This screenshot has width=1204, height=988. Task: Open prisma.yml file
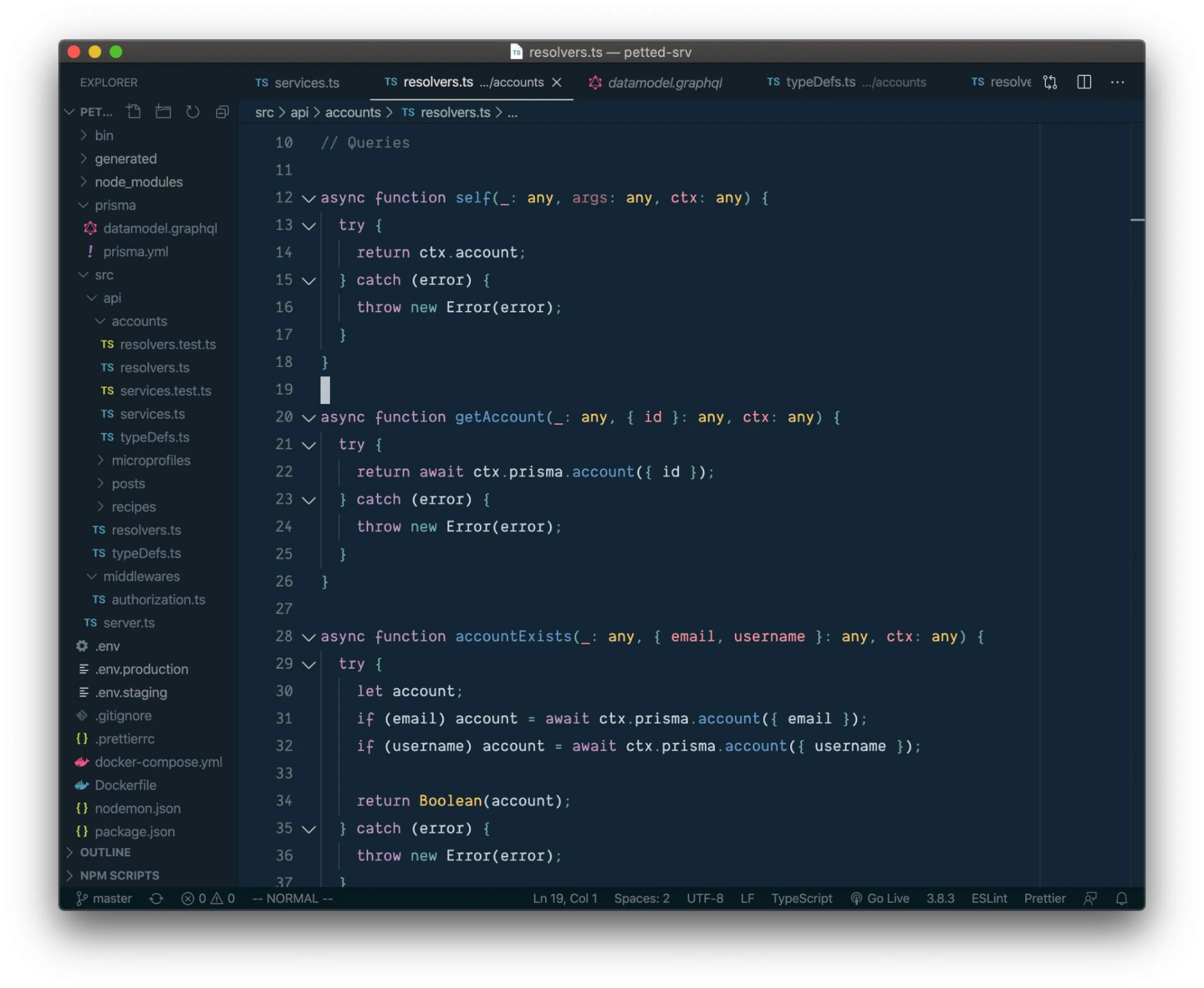[150, 252]
